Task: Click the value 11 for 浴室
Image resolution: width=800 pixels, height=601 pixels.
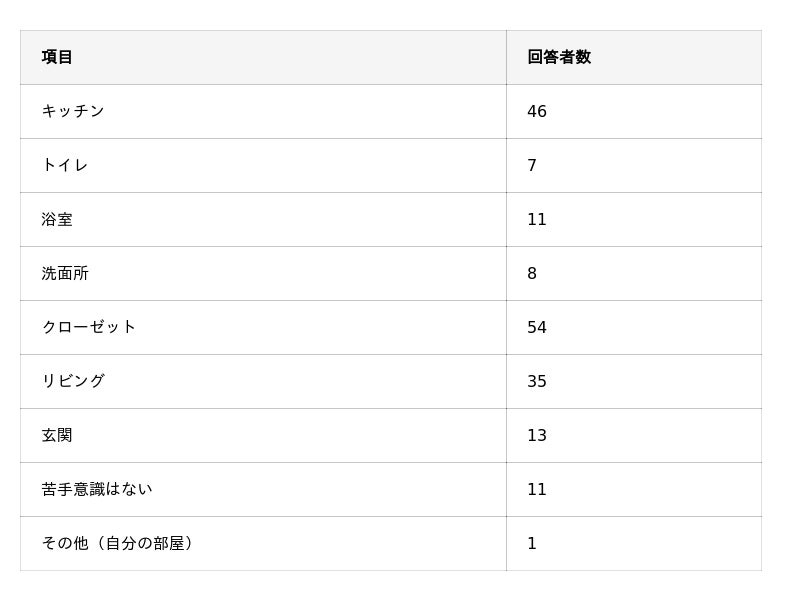Action: (x=537, y=219)
